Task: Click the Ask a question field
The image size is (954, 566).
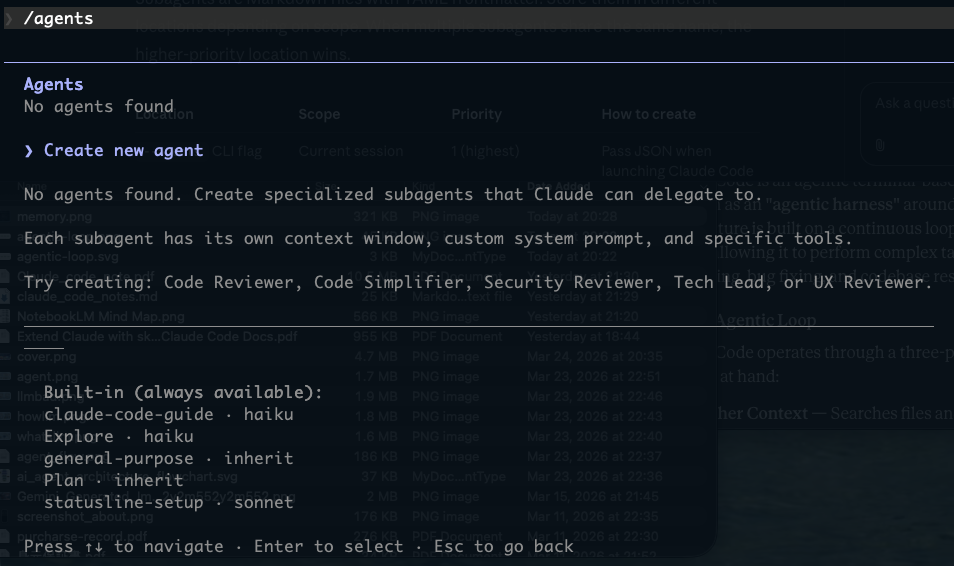Action: click(x=910, y=104)
